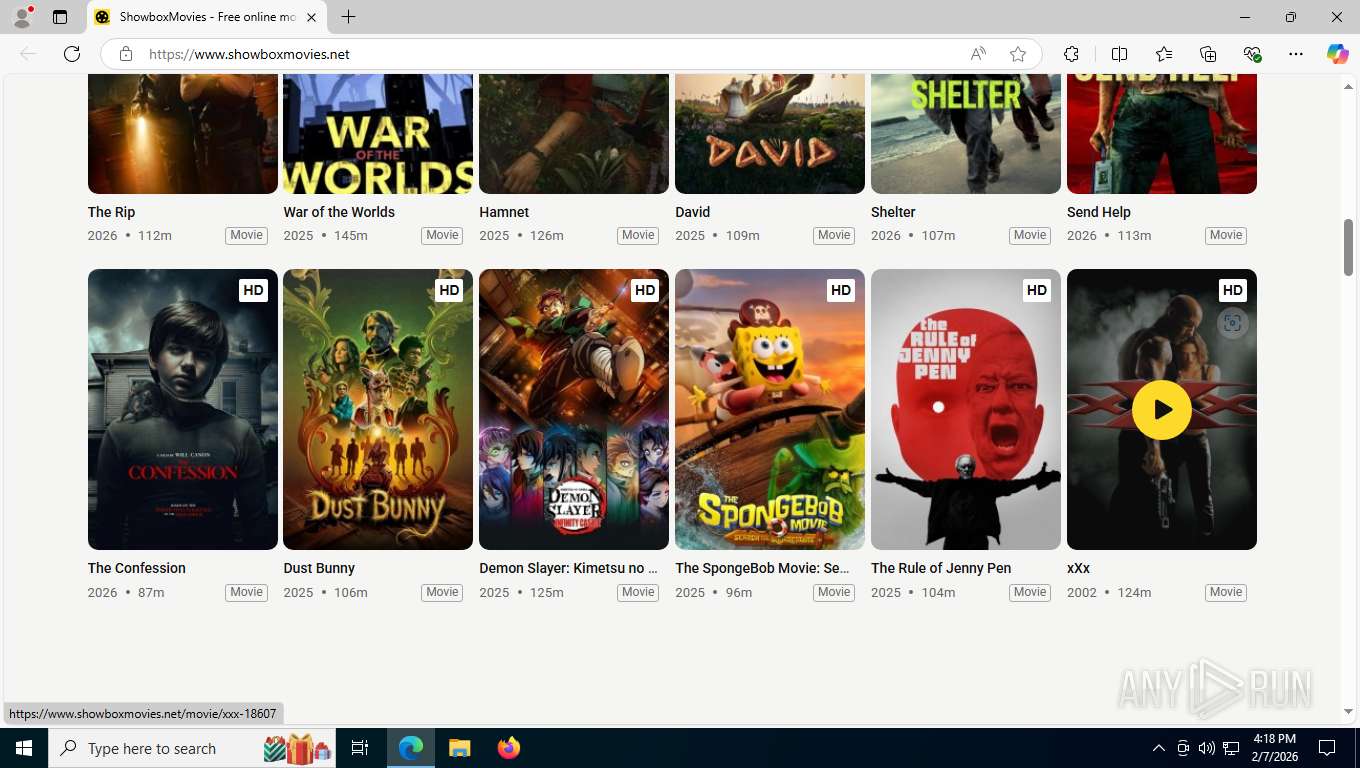This screenshot has height=768, width=1360.
Task: Open a new tab with plus button
Action: click(348, 17)
